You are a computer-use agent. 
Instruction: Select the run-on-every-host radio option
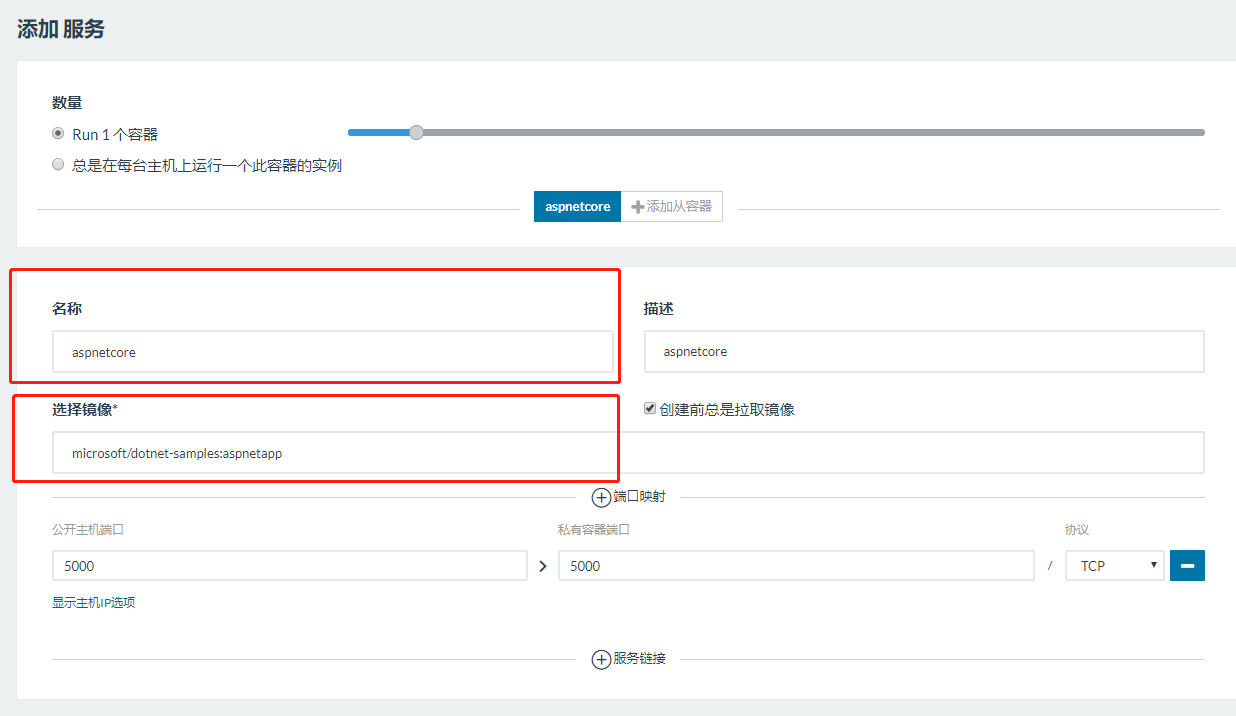point(58,165)
